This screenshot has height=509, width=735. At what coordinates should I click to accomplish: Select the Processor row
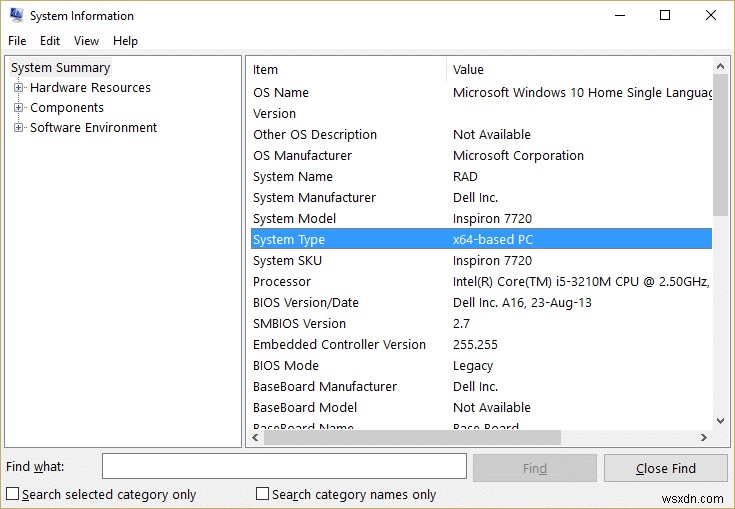tap(282, 282)
